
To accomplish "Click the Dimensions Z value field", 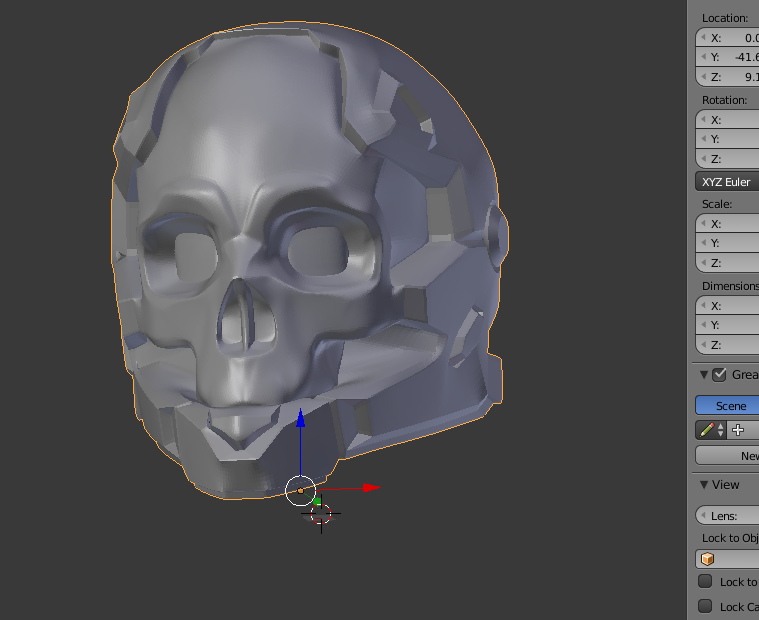I will click(x=727, y=345).
